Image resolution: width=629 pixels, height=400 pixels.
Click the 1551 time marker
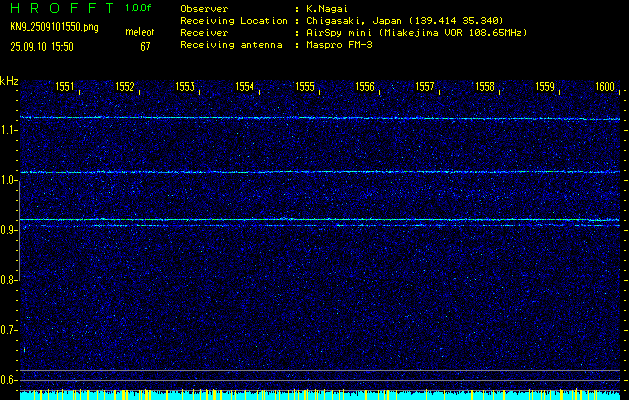click(65, 87)
